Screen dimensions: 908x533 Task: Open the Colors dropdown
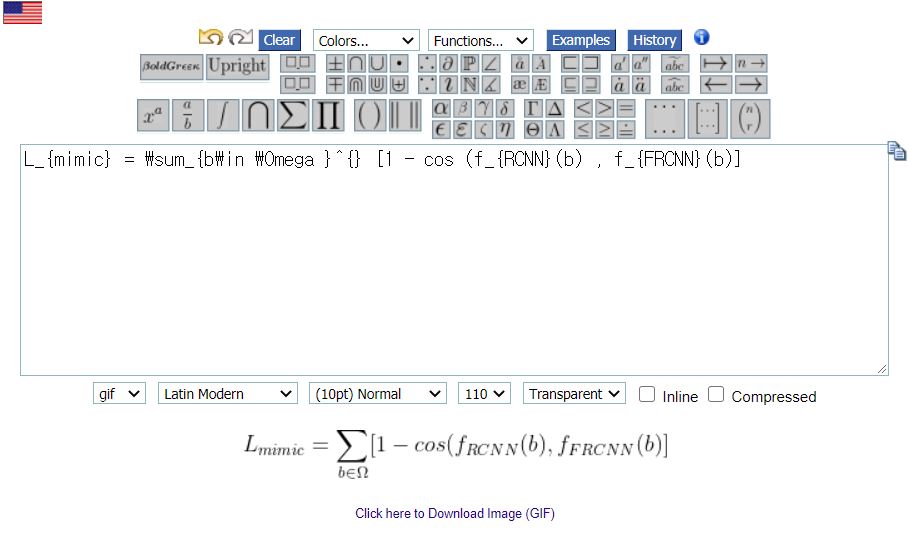tap(366, 41)
